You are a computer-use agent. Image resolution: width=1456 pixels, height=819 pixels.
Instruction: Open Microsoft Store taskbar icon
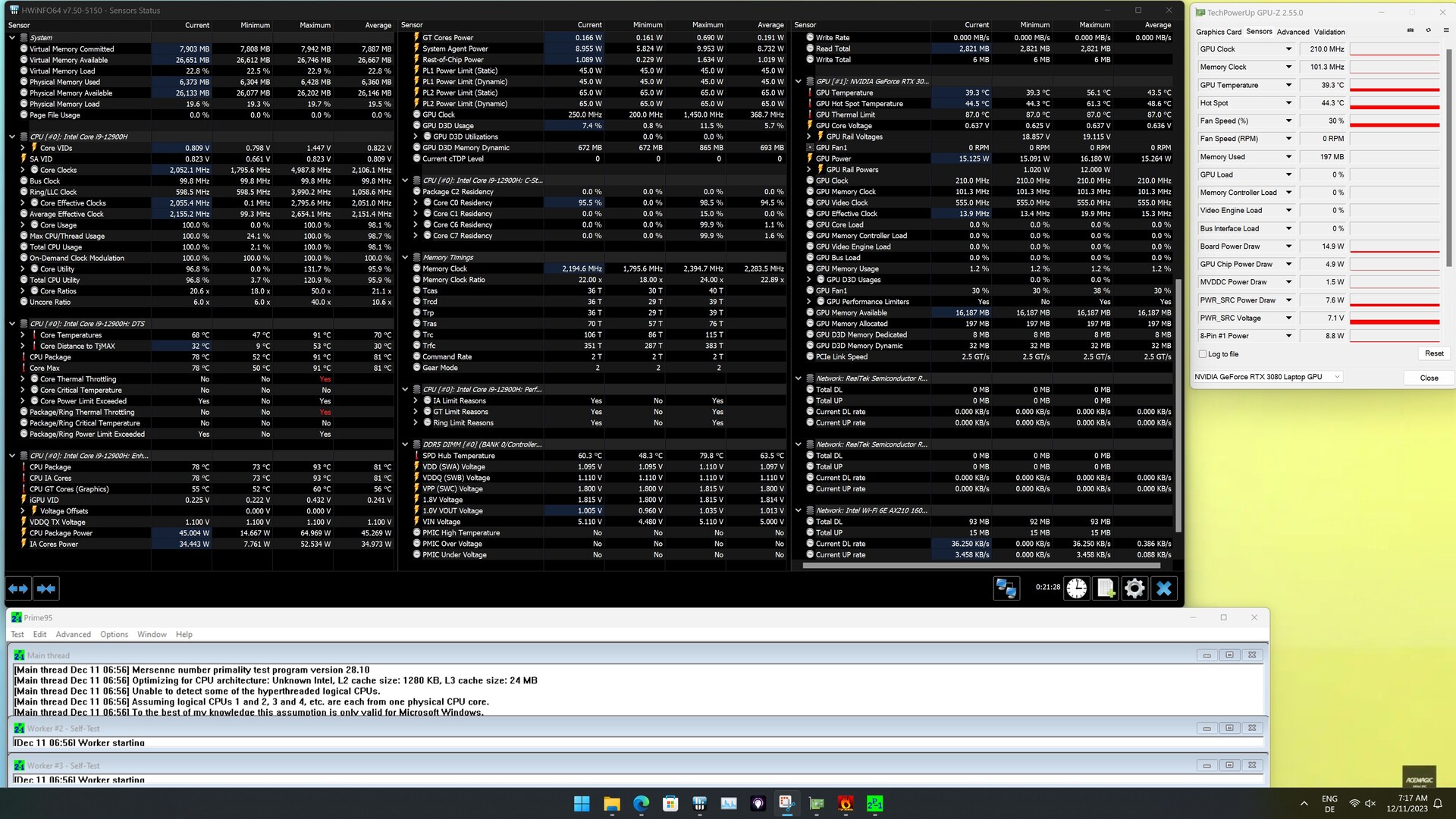[670, 804]
